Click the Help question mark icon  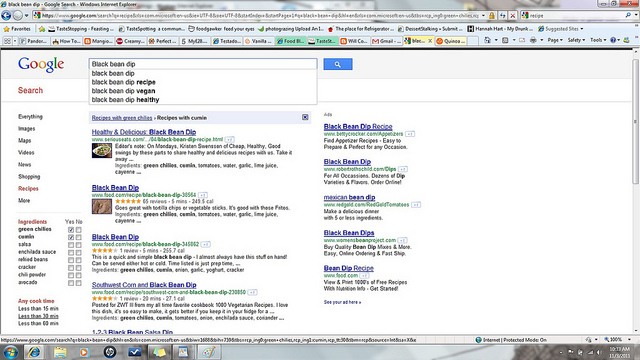[x=613, y=40]
